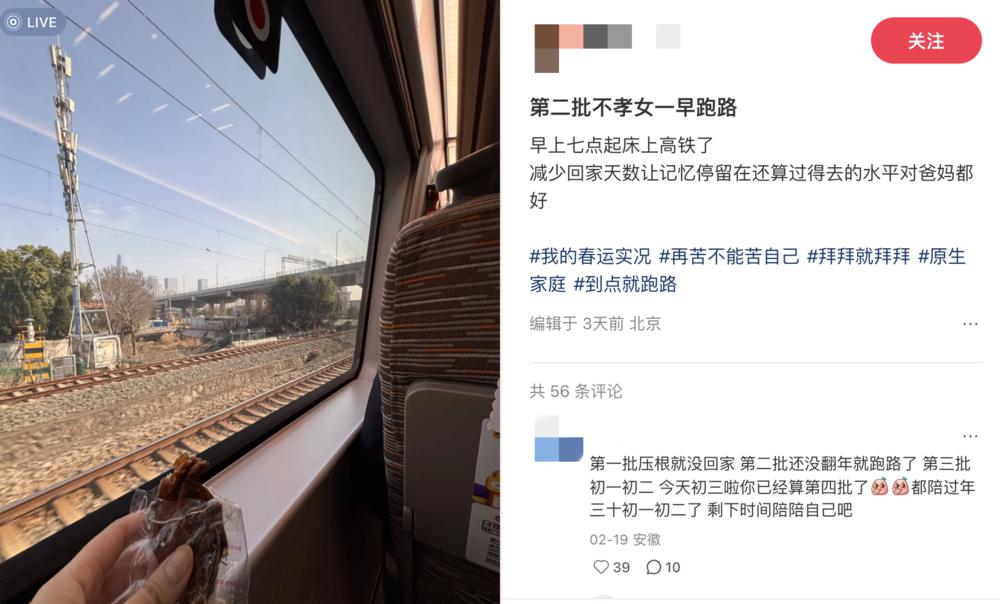Viewport: 1000px width, 604px height.
Task: Follow the author with 关注 button
Action: [x=925, y=41]
